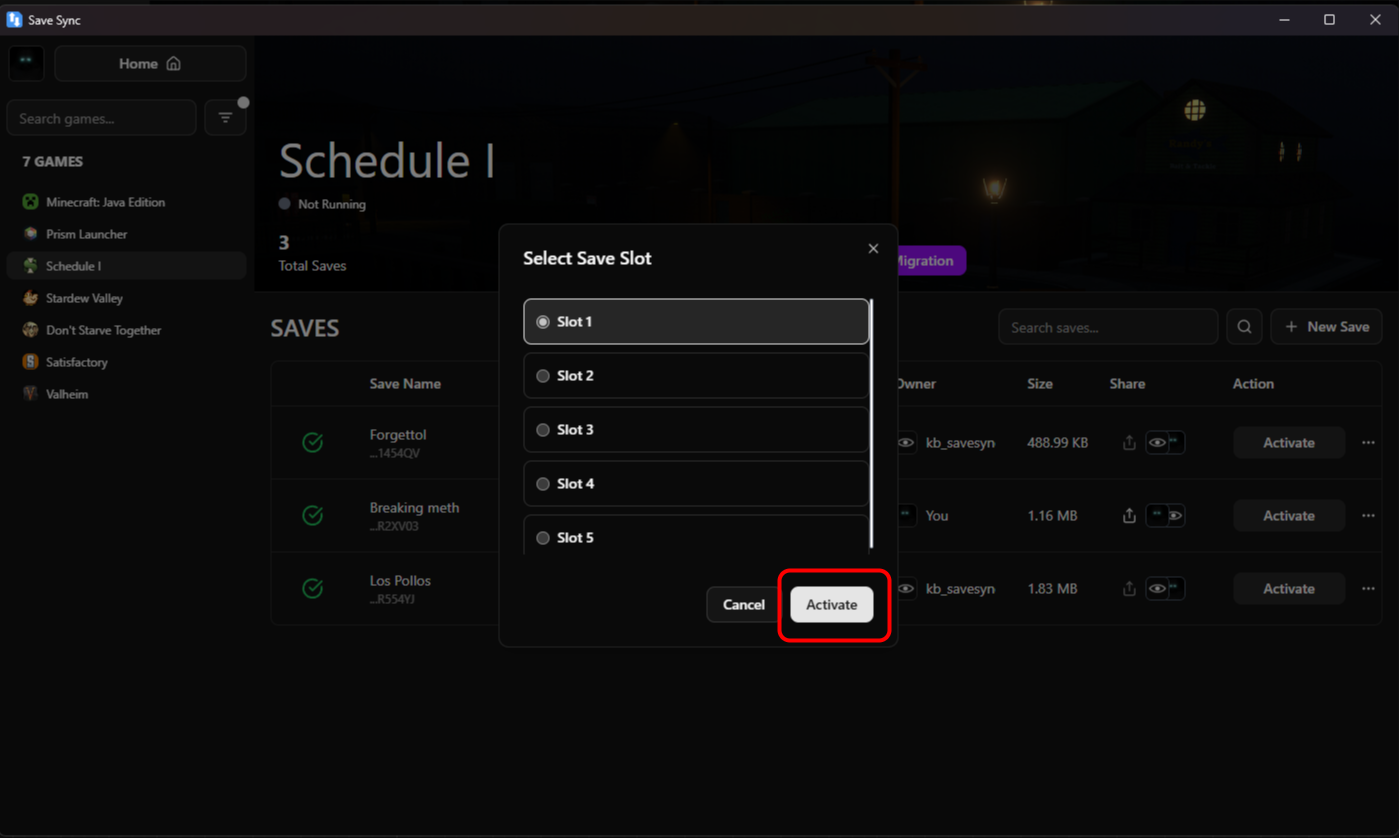Click the share icon in the Los Pollos row

1129,588
